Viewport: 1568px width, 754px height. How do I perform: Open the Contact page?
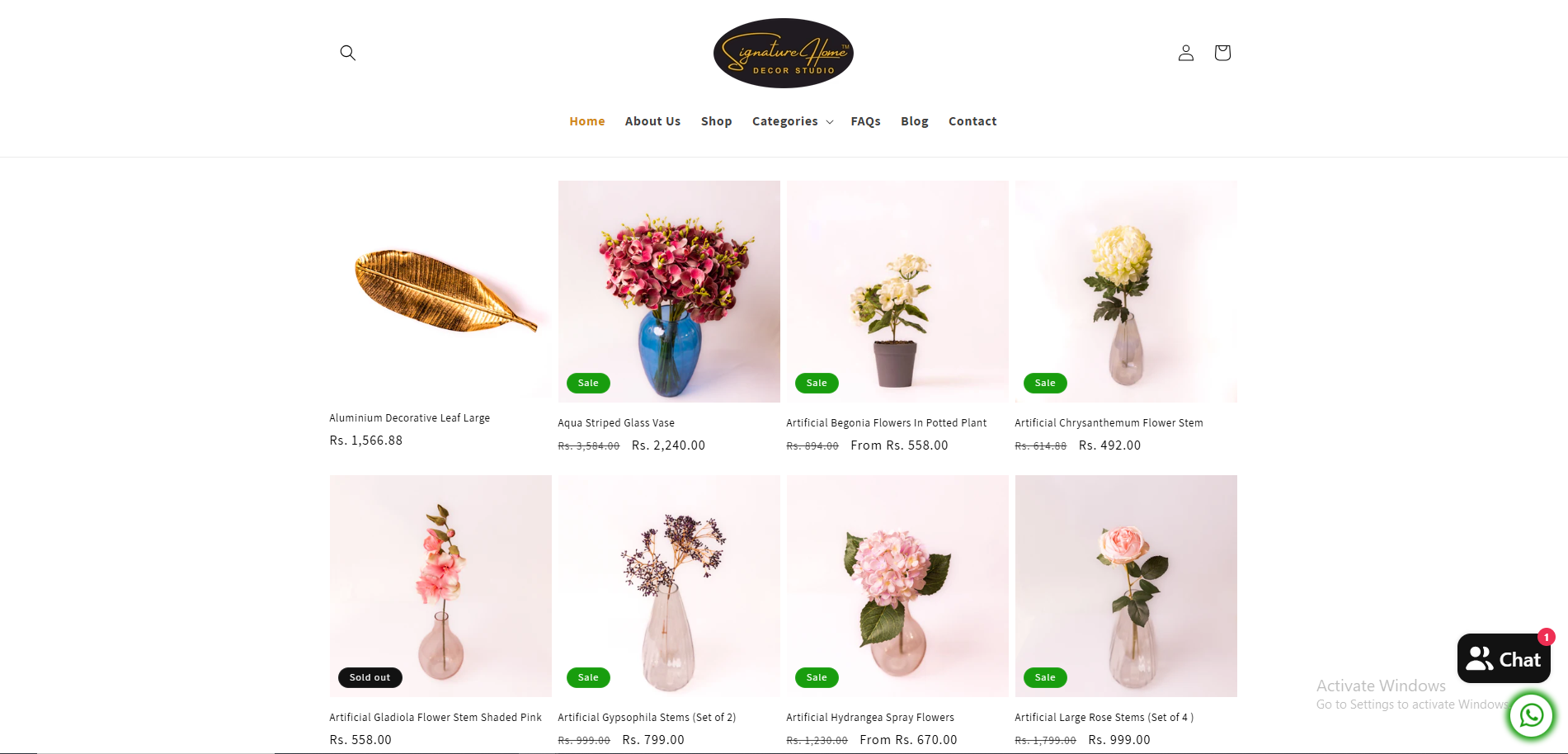pos(972,121)
